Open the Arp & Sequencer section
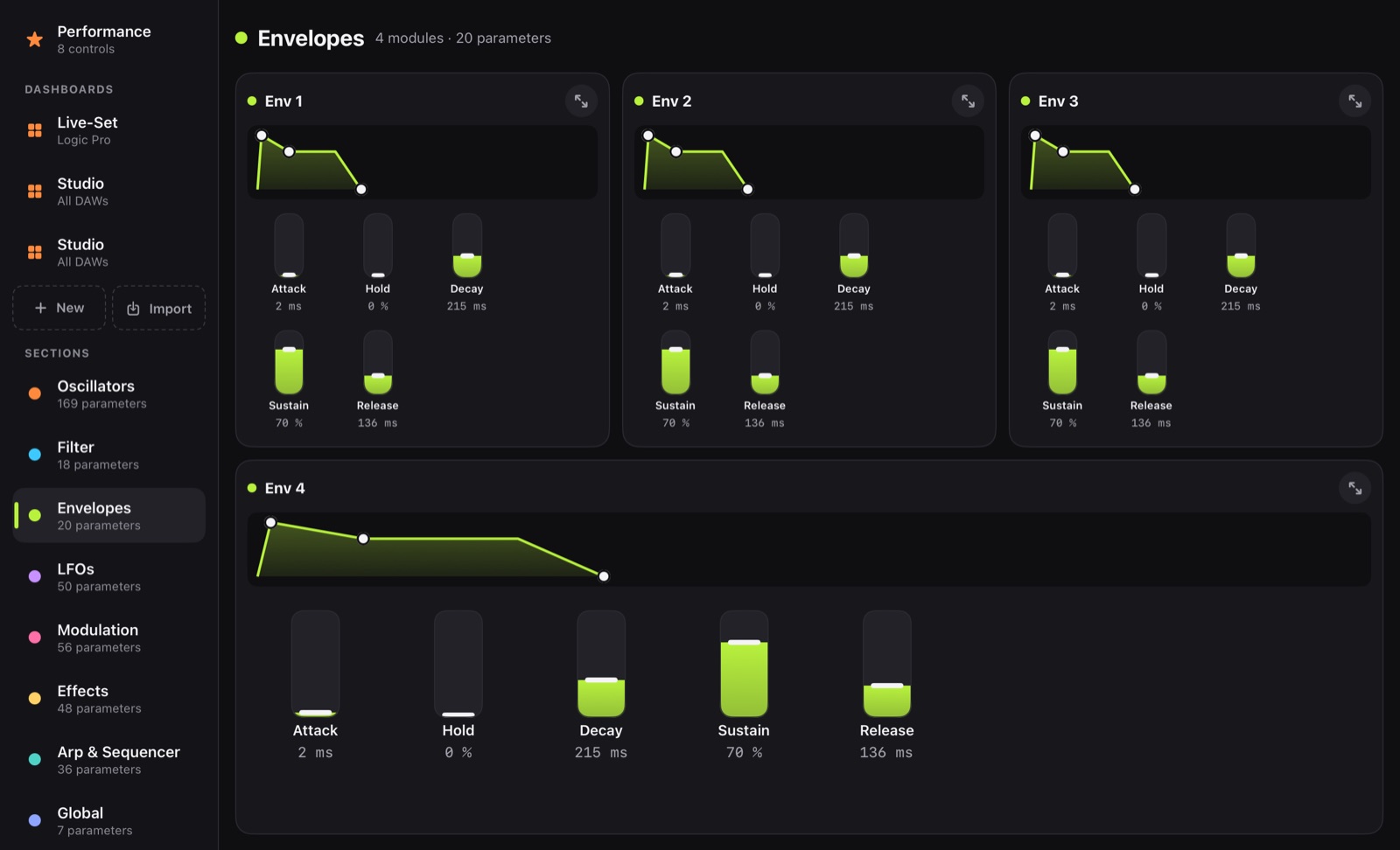This screenshot has height=850, width=1400. (108, 760)
